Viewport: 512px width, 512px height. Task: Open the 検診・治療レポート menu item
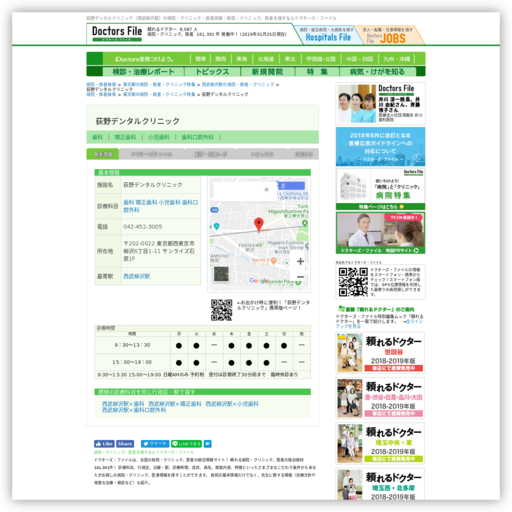tap(143, 72)
